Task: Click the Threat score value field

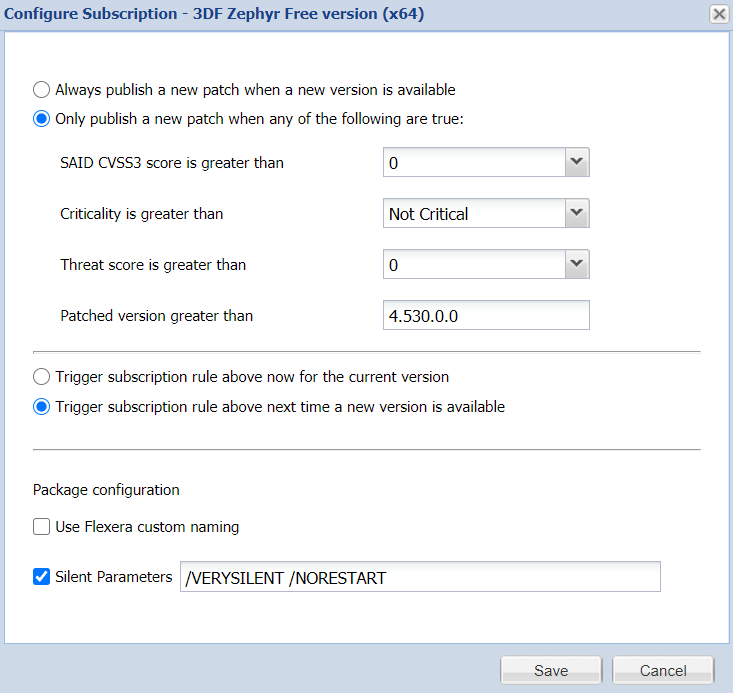Action: click(x=473, y=265)
